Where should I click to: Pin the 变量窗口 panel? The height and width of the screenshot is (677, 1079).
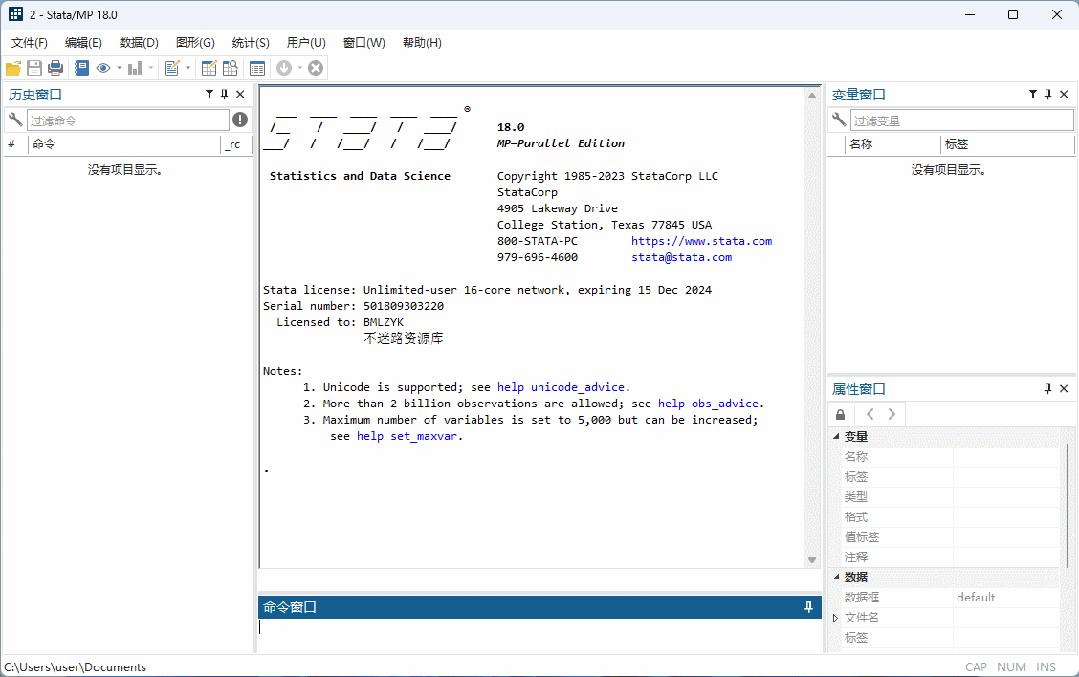[1048, 93]
